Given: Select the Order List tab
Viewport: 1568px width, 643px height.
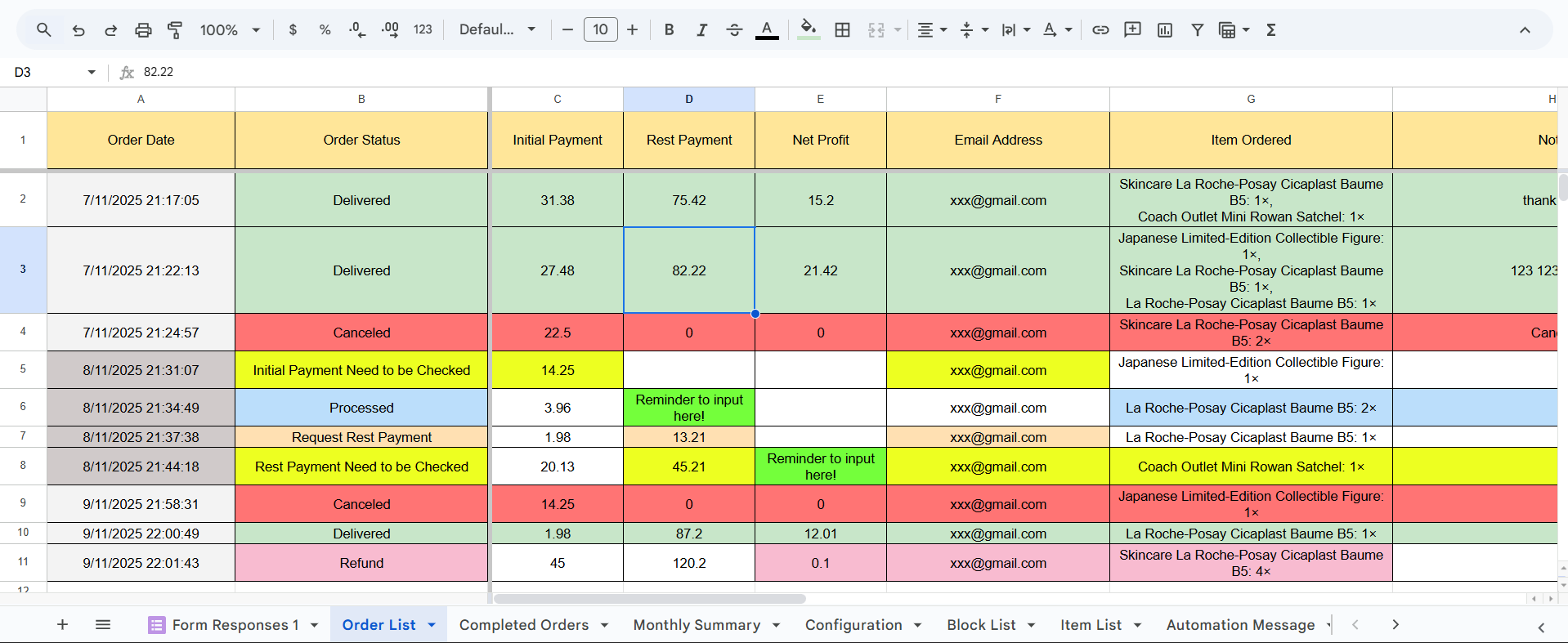Looking at the screenshot, I should tap(379, 625).
